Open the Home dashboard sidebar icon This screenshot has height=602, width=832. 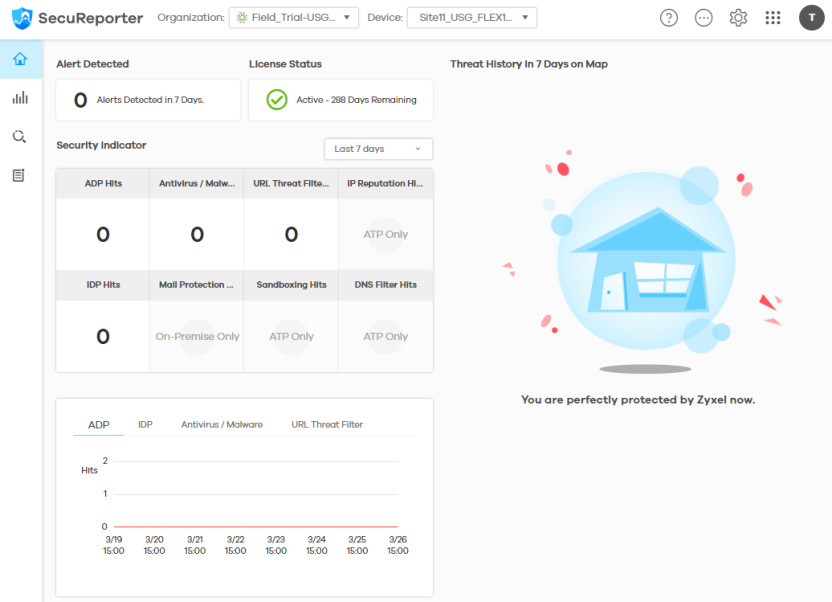tap(20, 59)
